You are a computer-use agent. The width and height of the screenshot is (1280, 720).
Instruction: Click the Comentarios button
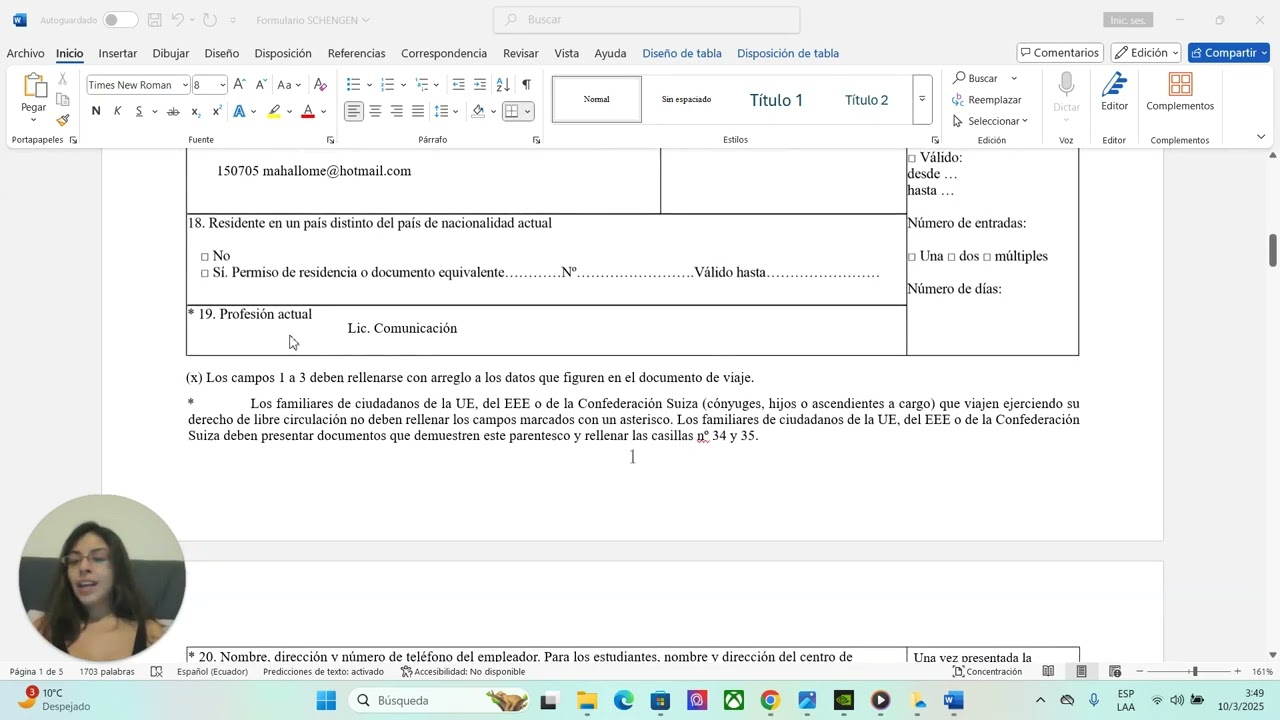pos(1060,53)
